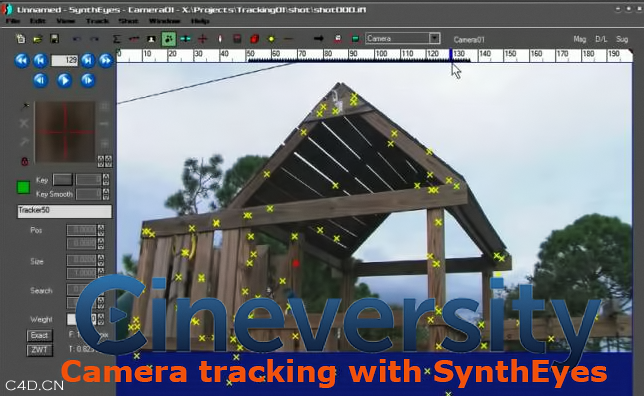
Task: Click the Camera01 label in toolbar
Action: coord(469,39)
